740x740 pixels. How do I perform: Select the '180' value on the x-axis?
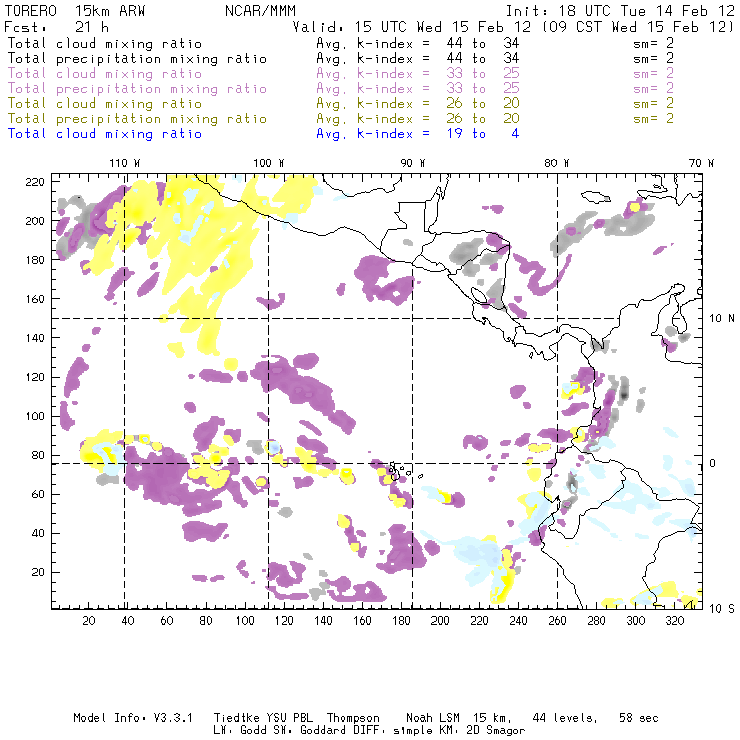401,621
